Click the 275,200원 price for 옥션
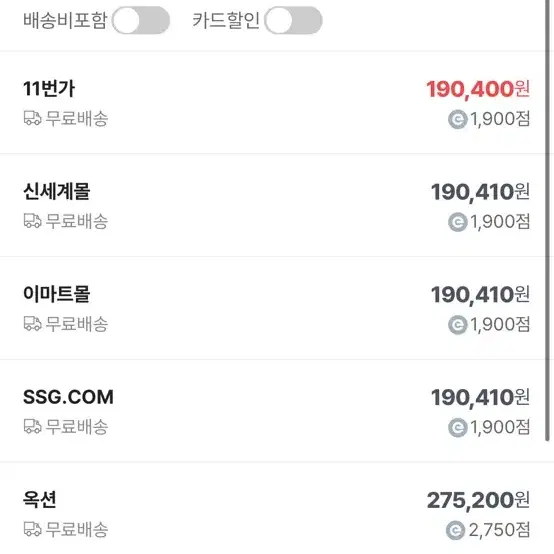The height and width of the screenshot is (554, 554). click(478, 500)
